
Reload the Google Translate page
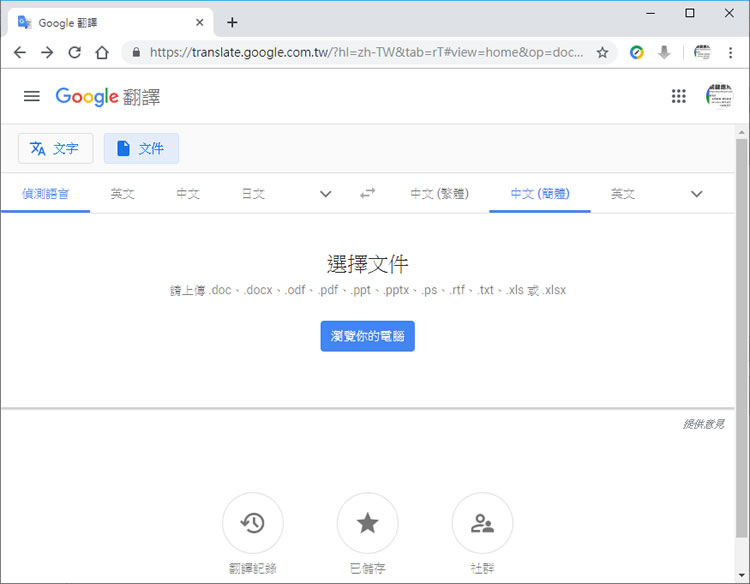click(75, 52)
